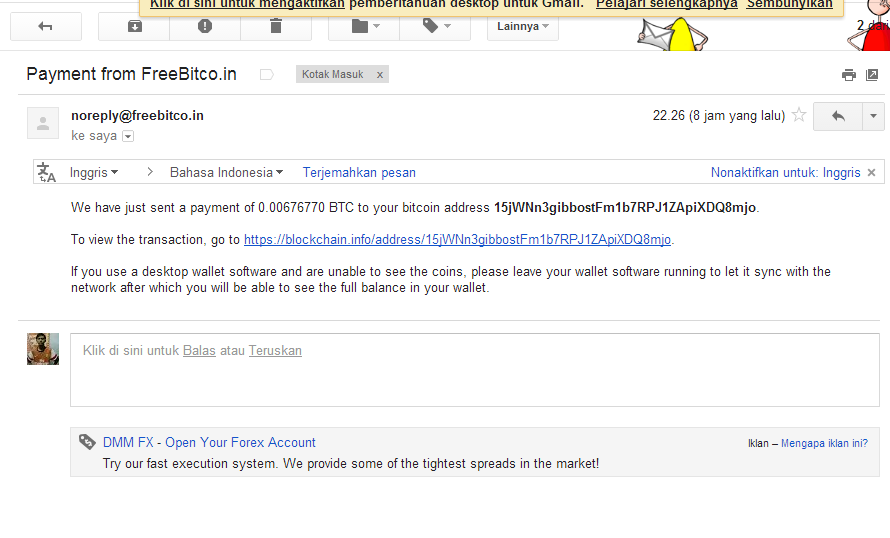The height and width of the screenshot is (538, 890).
Task: Print the whole conversation
Action: tap(849, 75)
